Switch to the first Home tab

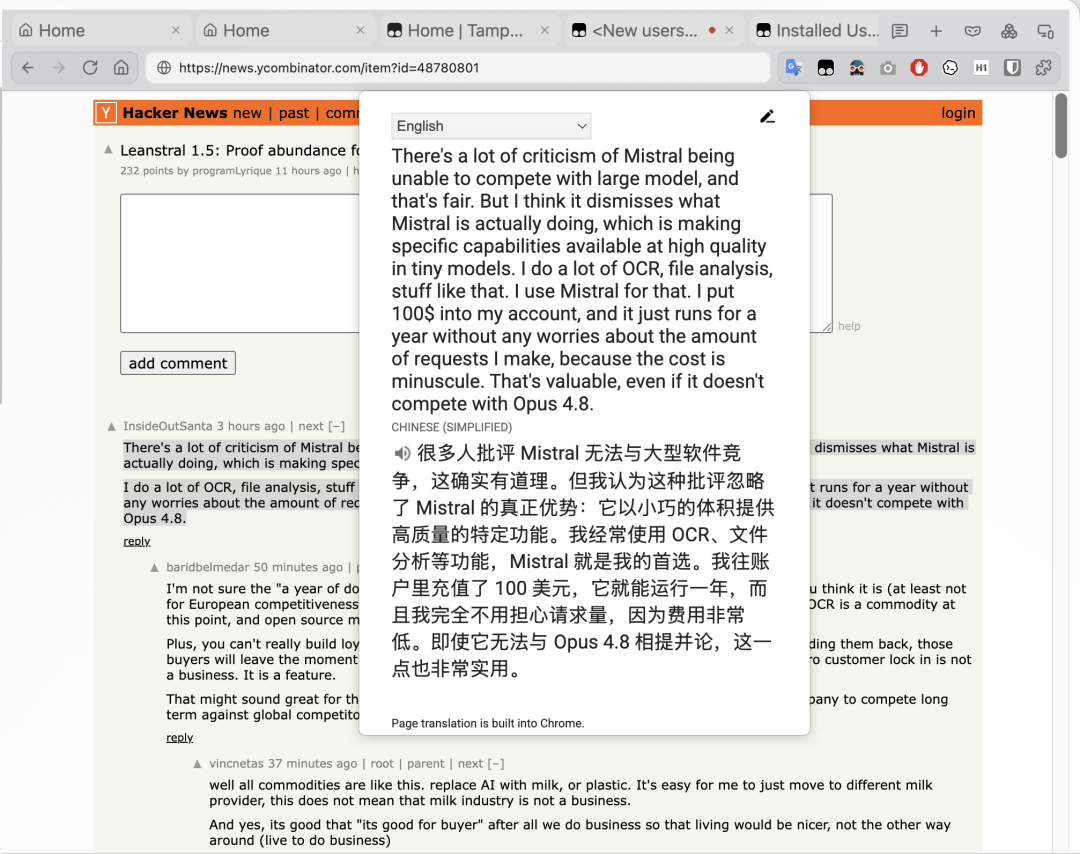tap(100, 30)
